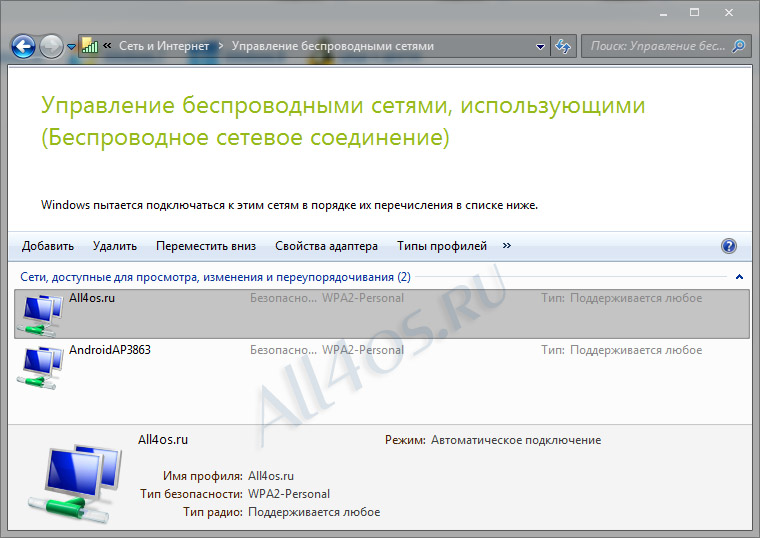Open Help with the blue question icon
Screen dimensions: 760x538
(x=728, y=246)
